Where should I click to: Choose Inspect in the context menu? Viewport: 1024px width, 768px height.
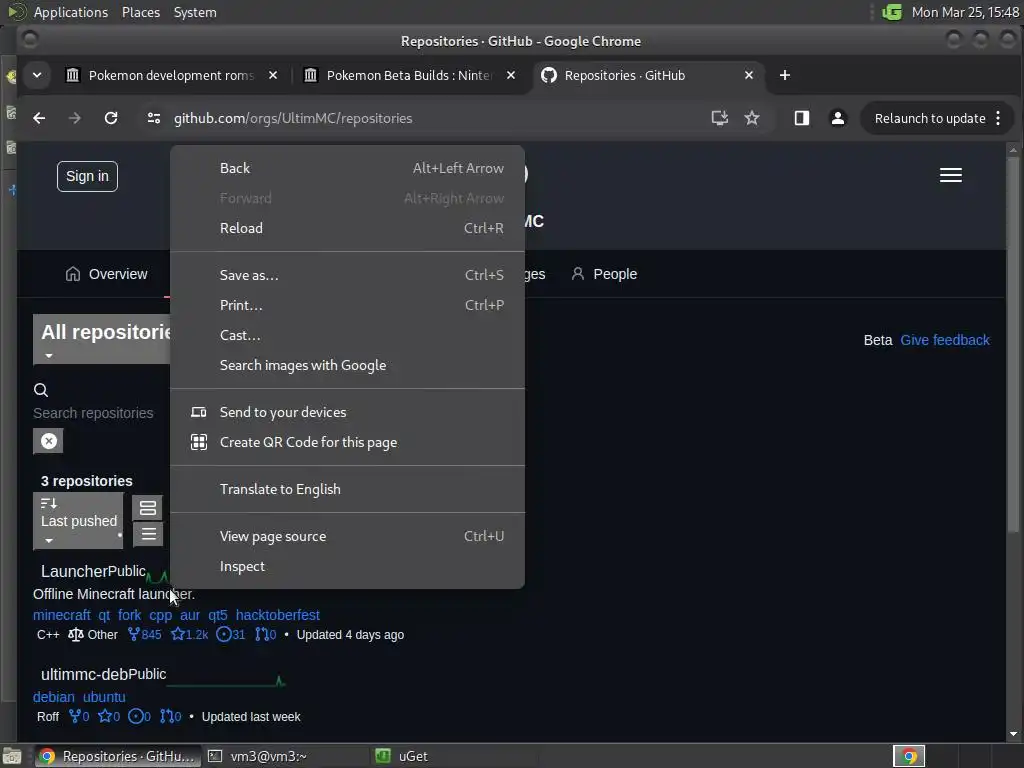pos(347,566)
